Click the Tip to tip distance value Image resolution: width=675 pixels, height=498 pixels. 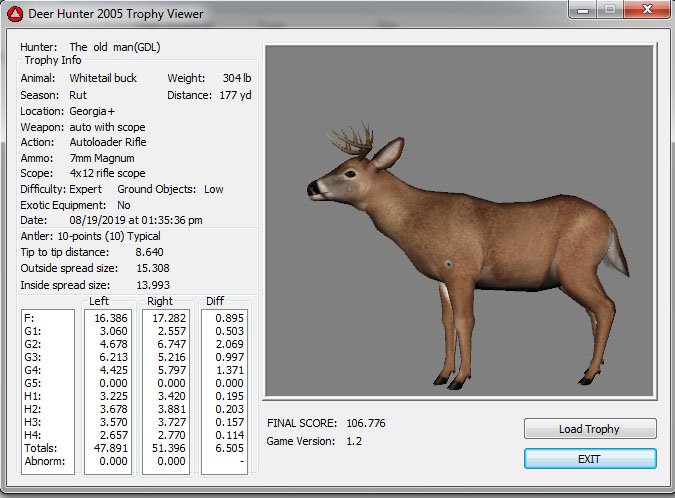(149, 252)
